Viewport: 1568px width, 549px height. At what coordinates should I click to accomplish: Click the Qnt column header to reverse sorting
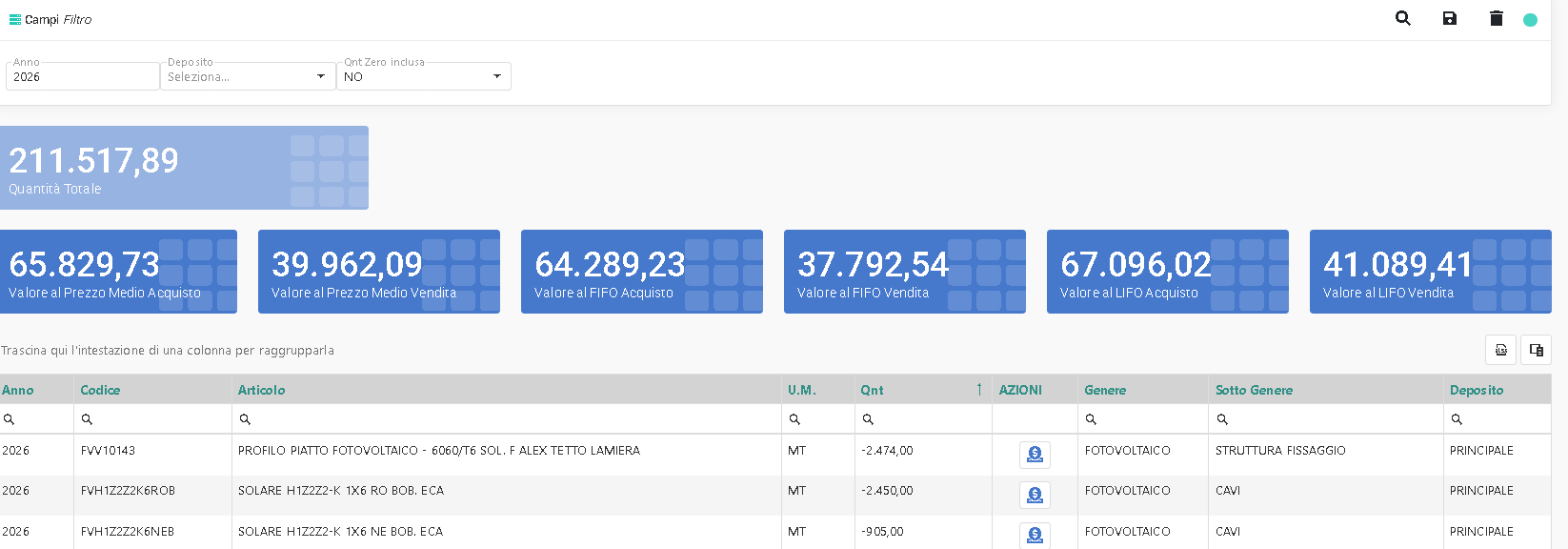tap(872, 390)
